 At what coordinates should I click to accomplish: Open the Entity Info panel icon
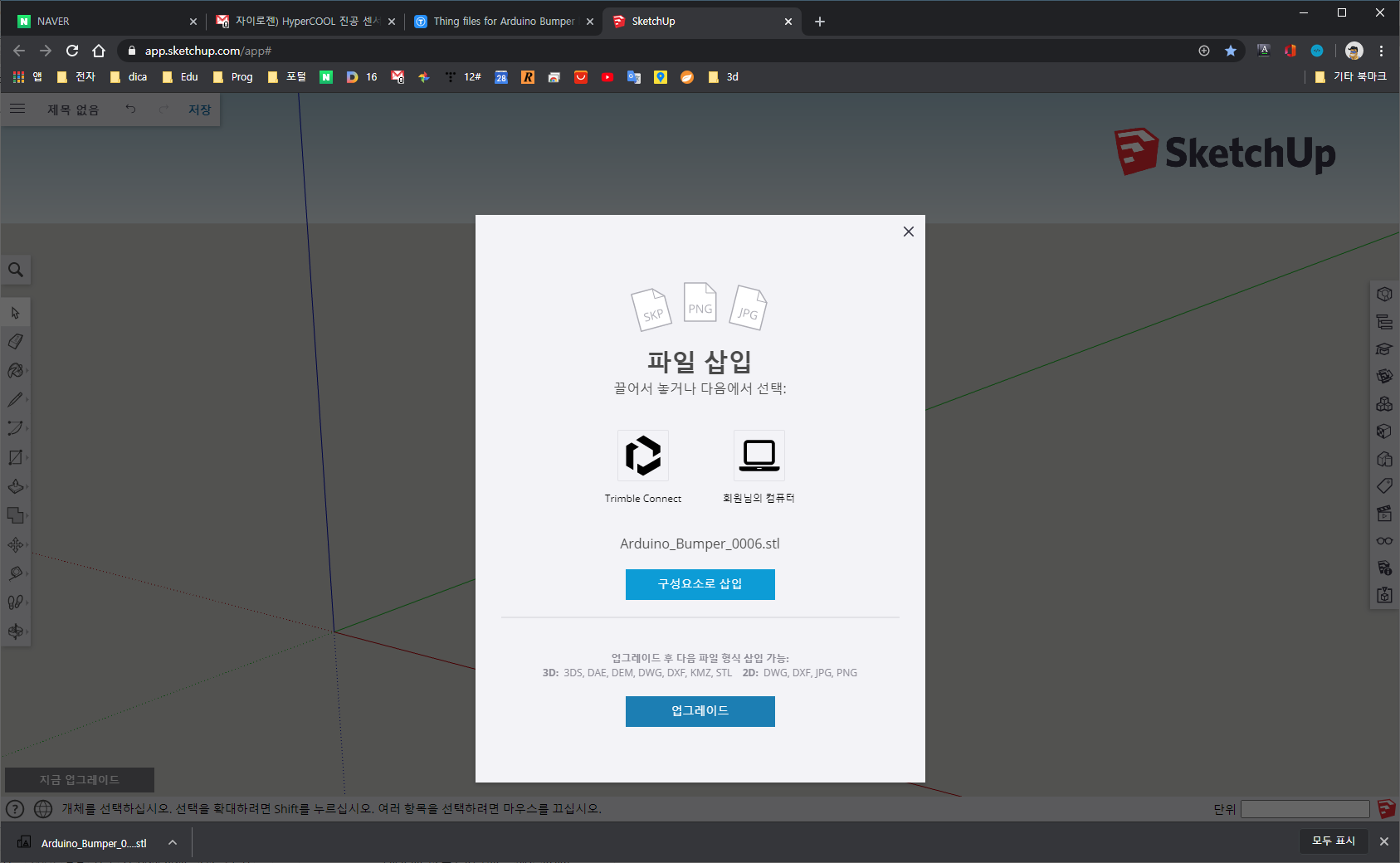pyautogui.click(x=1384, y=295)
